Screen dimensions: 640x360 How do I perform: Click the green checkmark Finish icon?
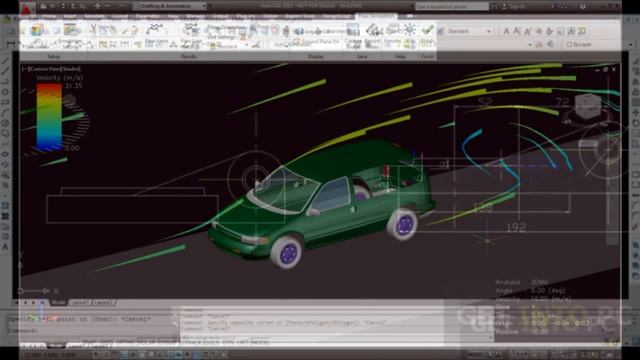click(x=427, y=30)
